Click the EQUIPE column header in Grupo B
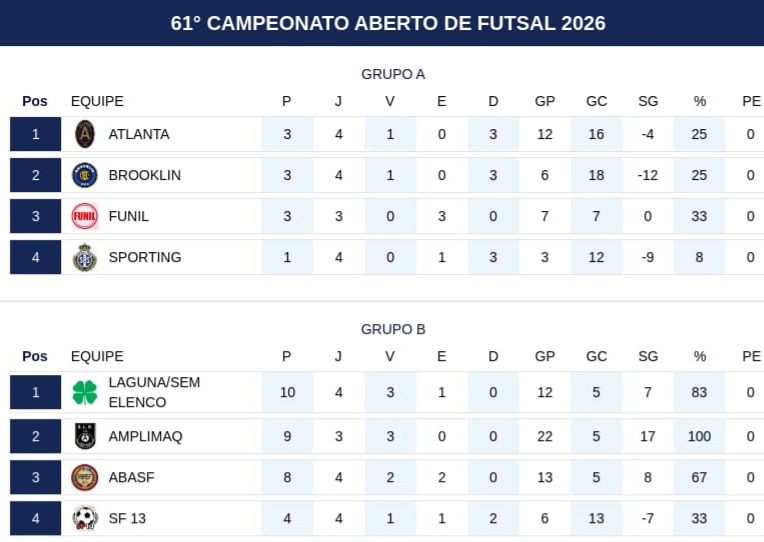764x542 pixels. coord(97,356)
